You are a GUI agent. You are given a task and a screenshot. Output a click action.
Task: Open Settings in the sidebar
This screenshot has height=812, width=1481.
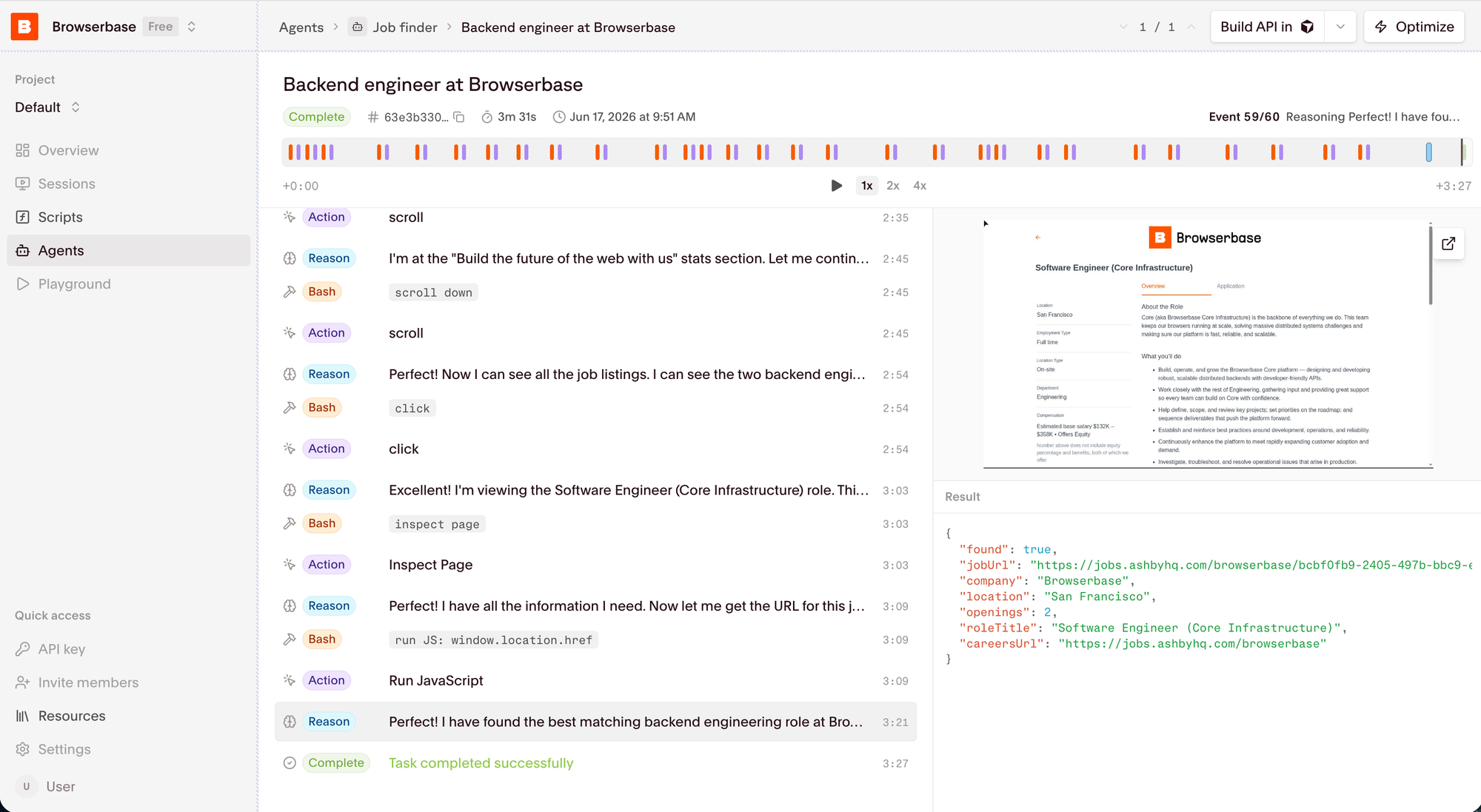[129, 749]
